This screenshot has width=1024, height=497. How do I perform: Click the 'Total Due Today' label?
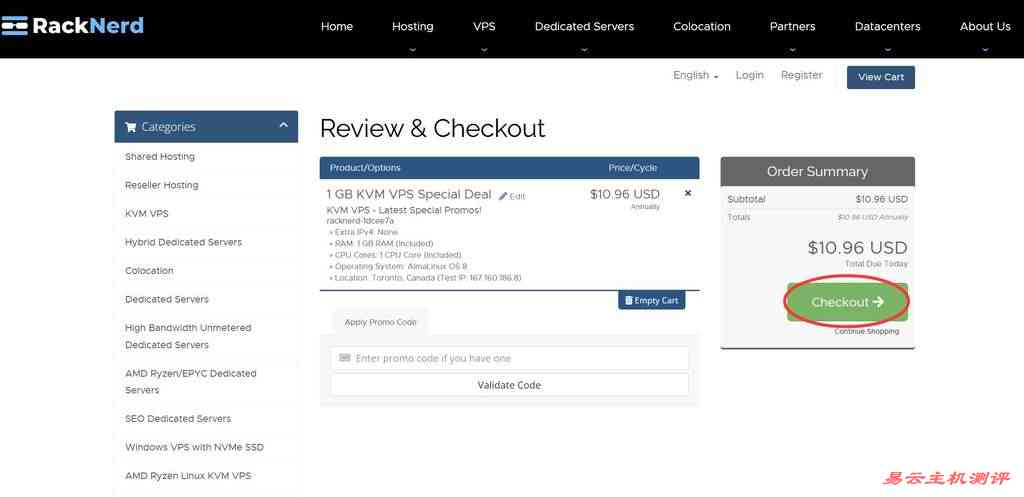876,264
